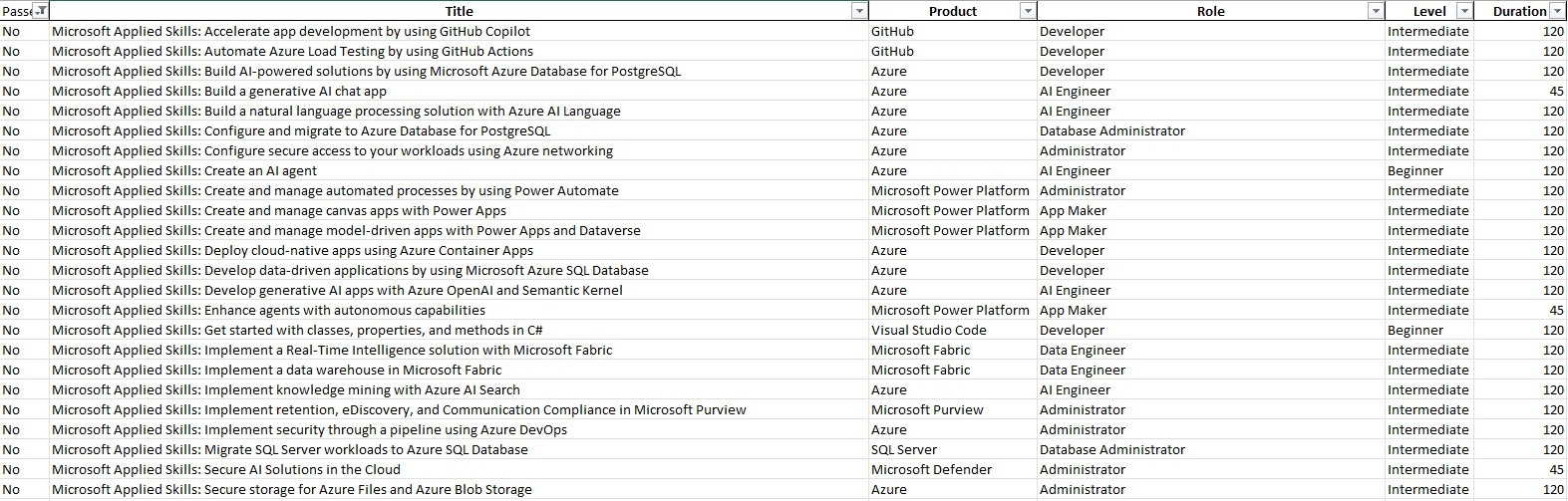This screenshot has width=1568, height=501.
Task: Select 'Secure AI Solutions in the Cloud' cell
Action: [x=226, y=469]
